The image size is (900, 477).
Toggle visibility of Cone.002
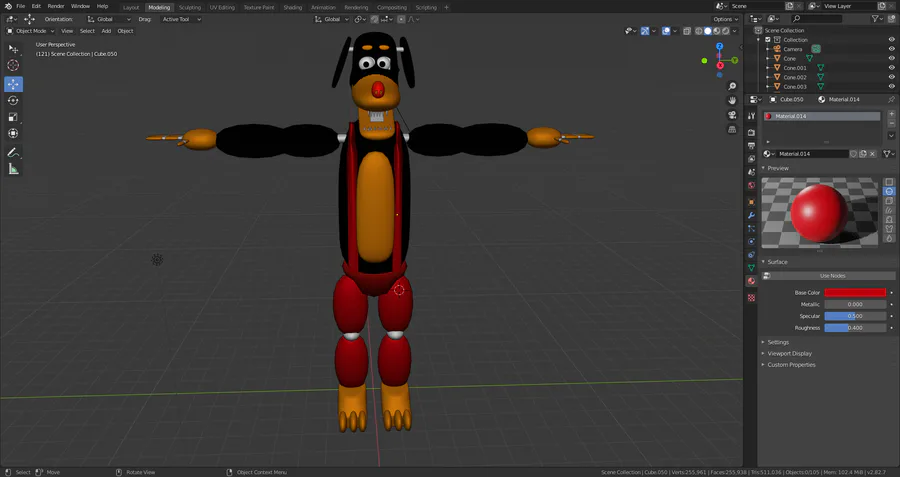tap(891, 77)
